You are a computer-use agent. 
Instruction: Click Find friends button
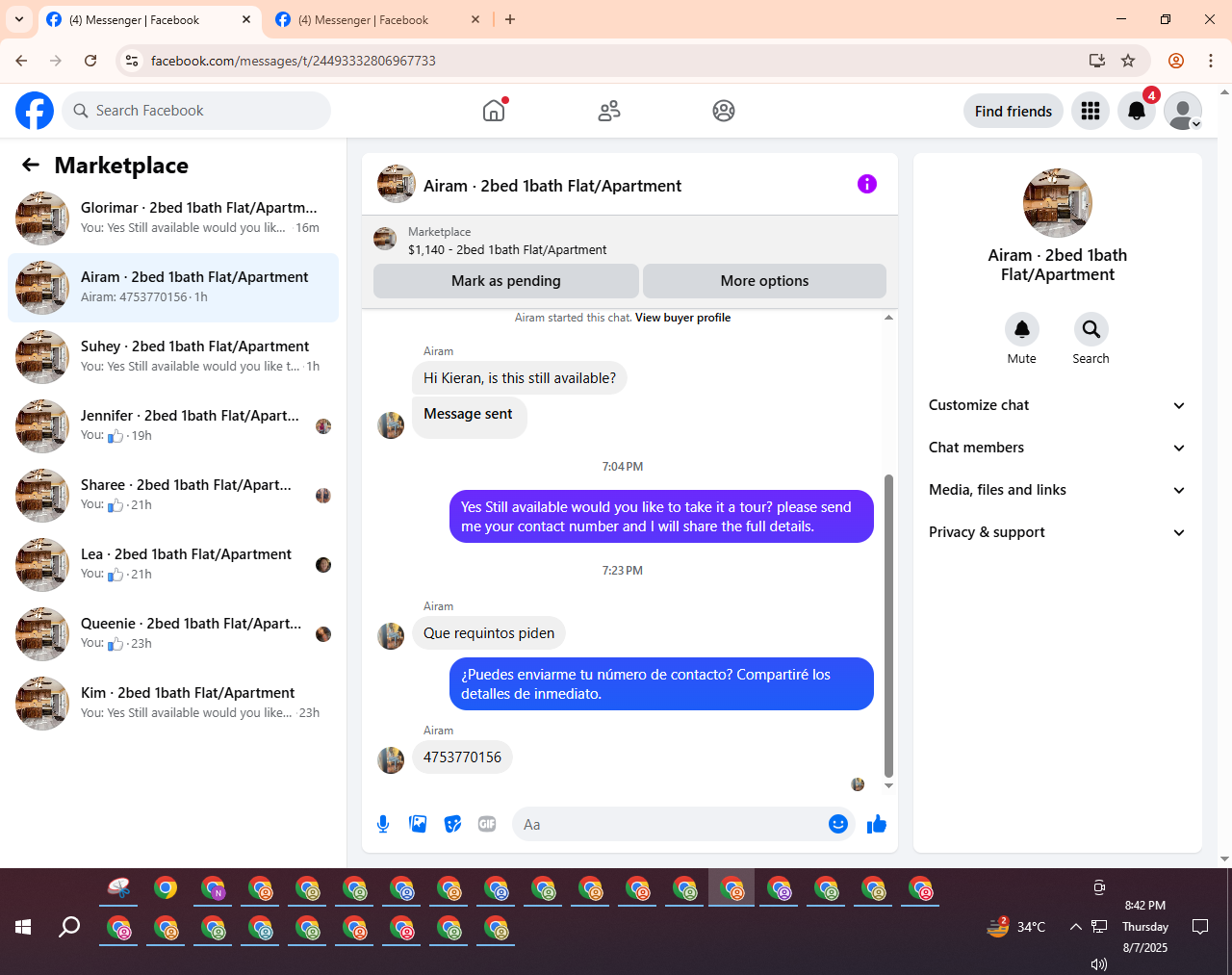(1014, 111)
